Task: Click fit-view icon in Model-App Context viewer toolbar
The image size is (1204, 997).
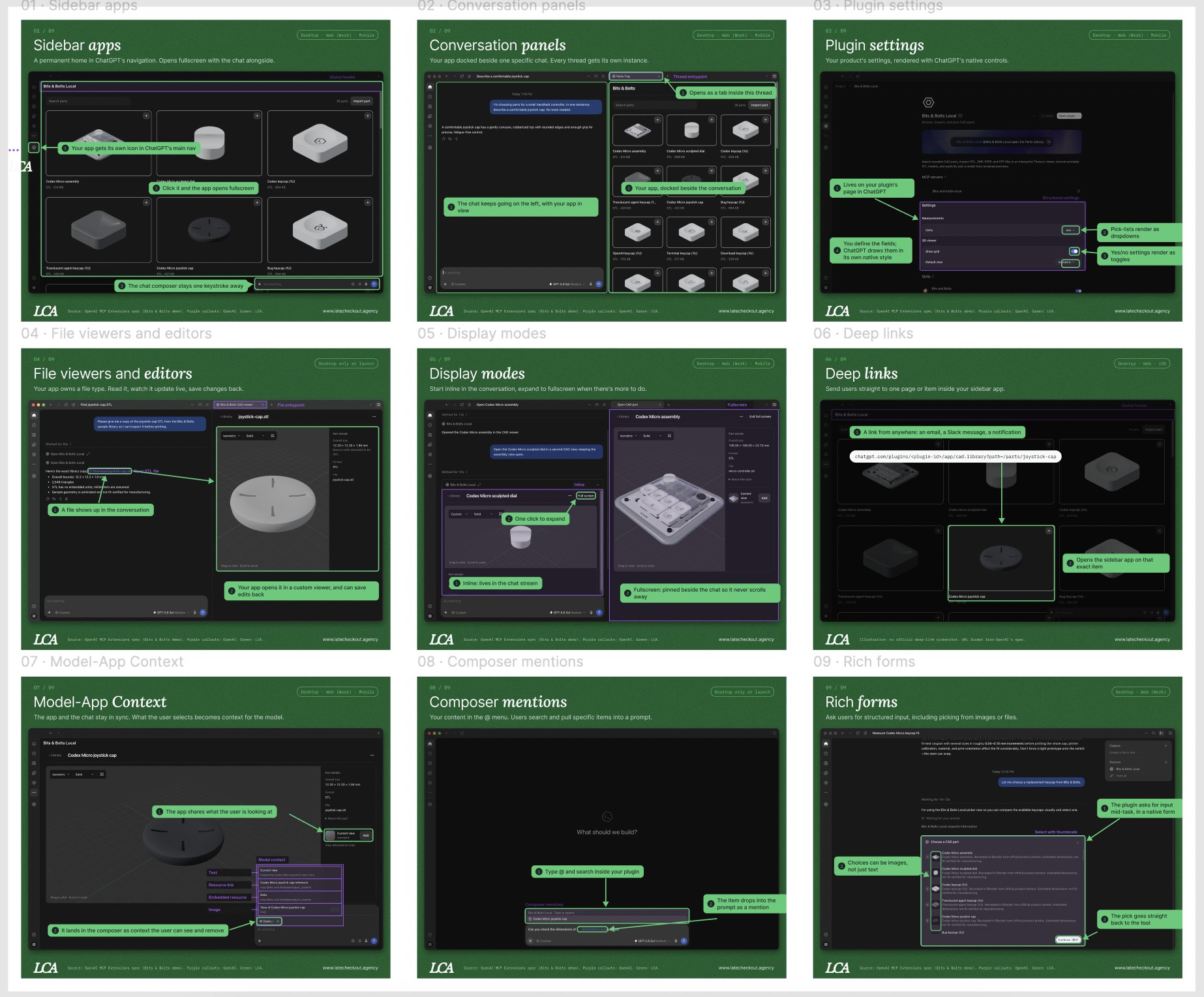Action: pyautogui.click(x=102, y=774)
